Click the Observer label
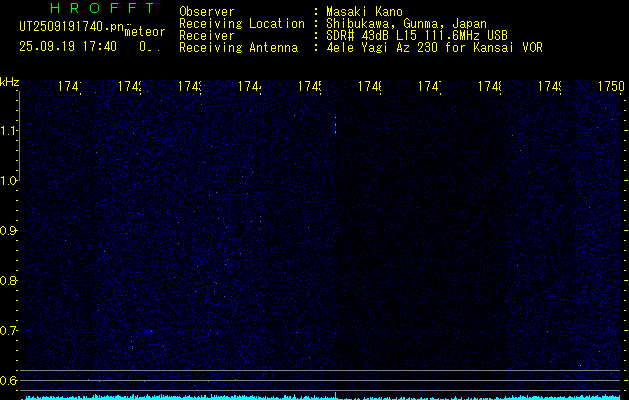The height and width of the screenshot is (400, 629). pos(207,12)
